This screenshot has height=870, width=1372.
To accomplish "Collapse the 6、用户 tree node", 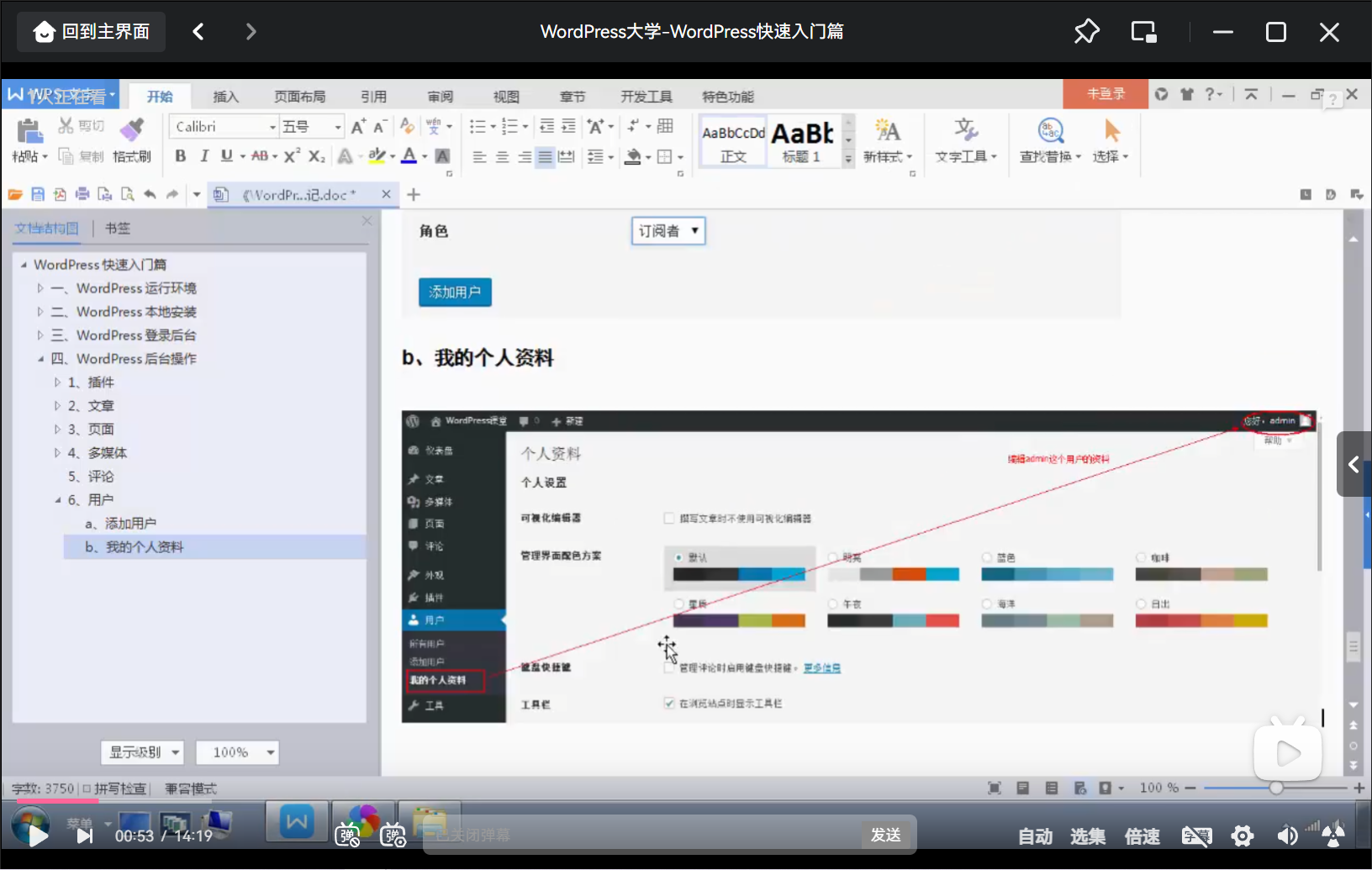I will tap(57, 500).
